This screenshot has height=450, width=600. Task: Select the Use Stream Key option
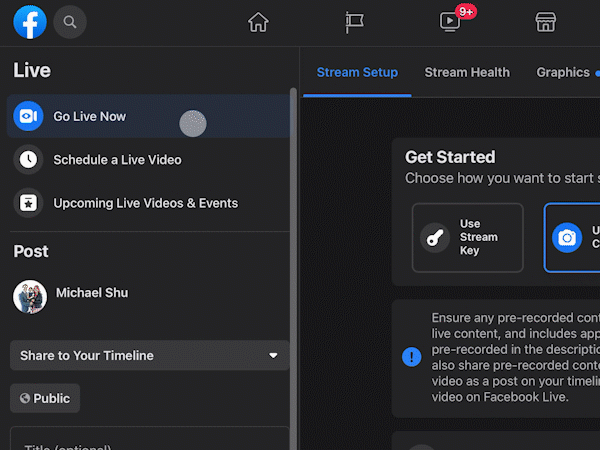click(x=467, y=238)
